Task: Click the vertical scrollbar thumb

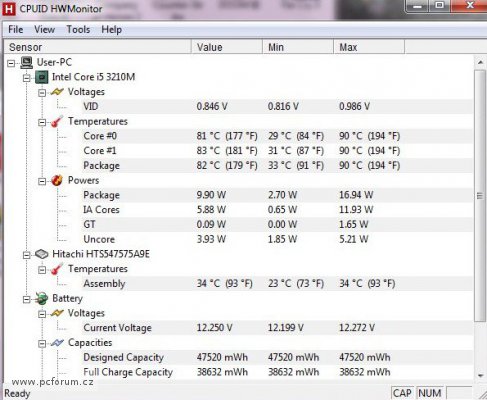Action: tap(480, 196)
